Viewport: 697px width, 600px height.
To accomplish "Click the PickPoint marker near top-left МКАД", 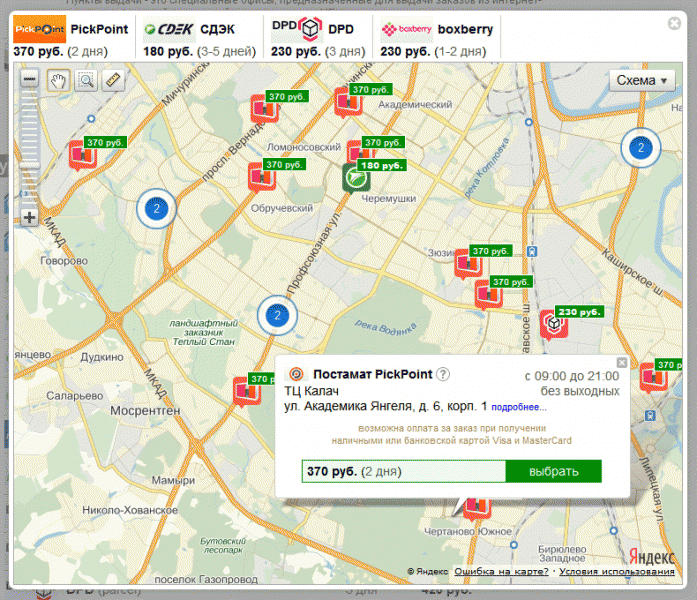I will [x=82, y=155].
